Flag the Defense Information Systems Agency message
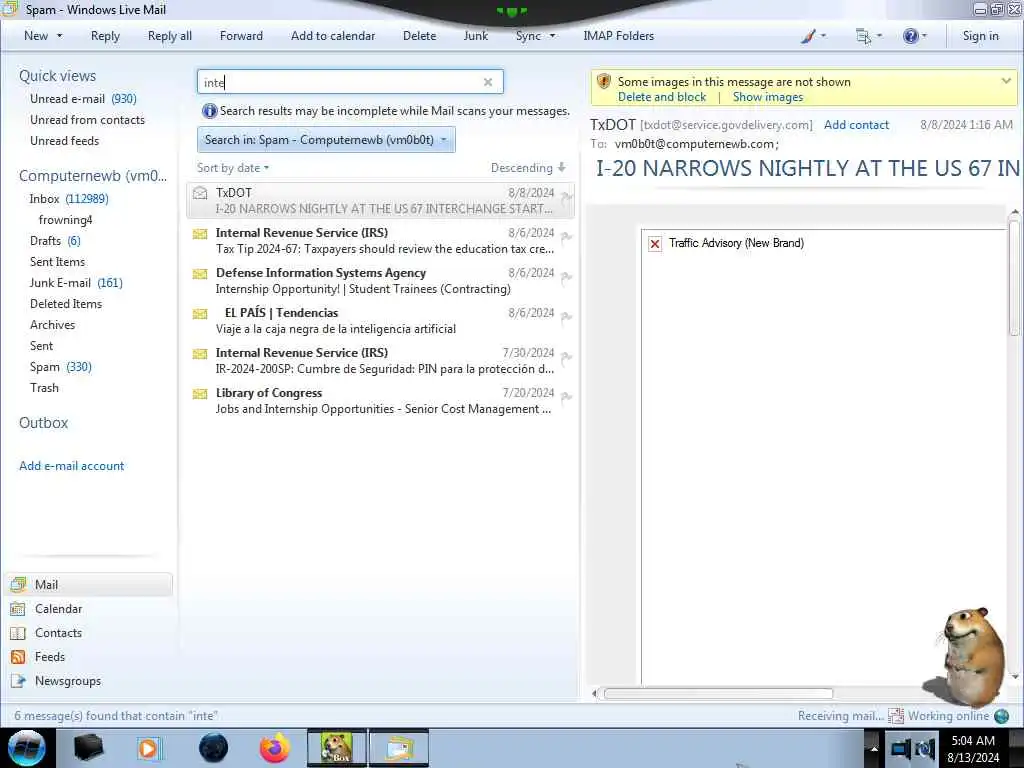This screenshot has width=1024, height=768. point(566,278)
